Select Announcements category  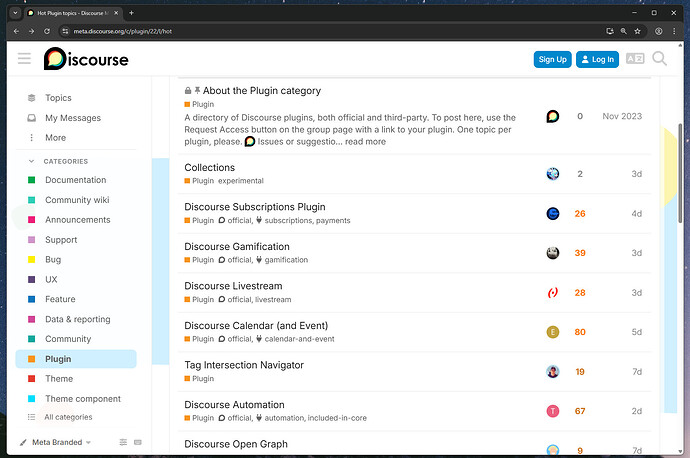coord(76,220)
